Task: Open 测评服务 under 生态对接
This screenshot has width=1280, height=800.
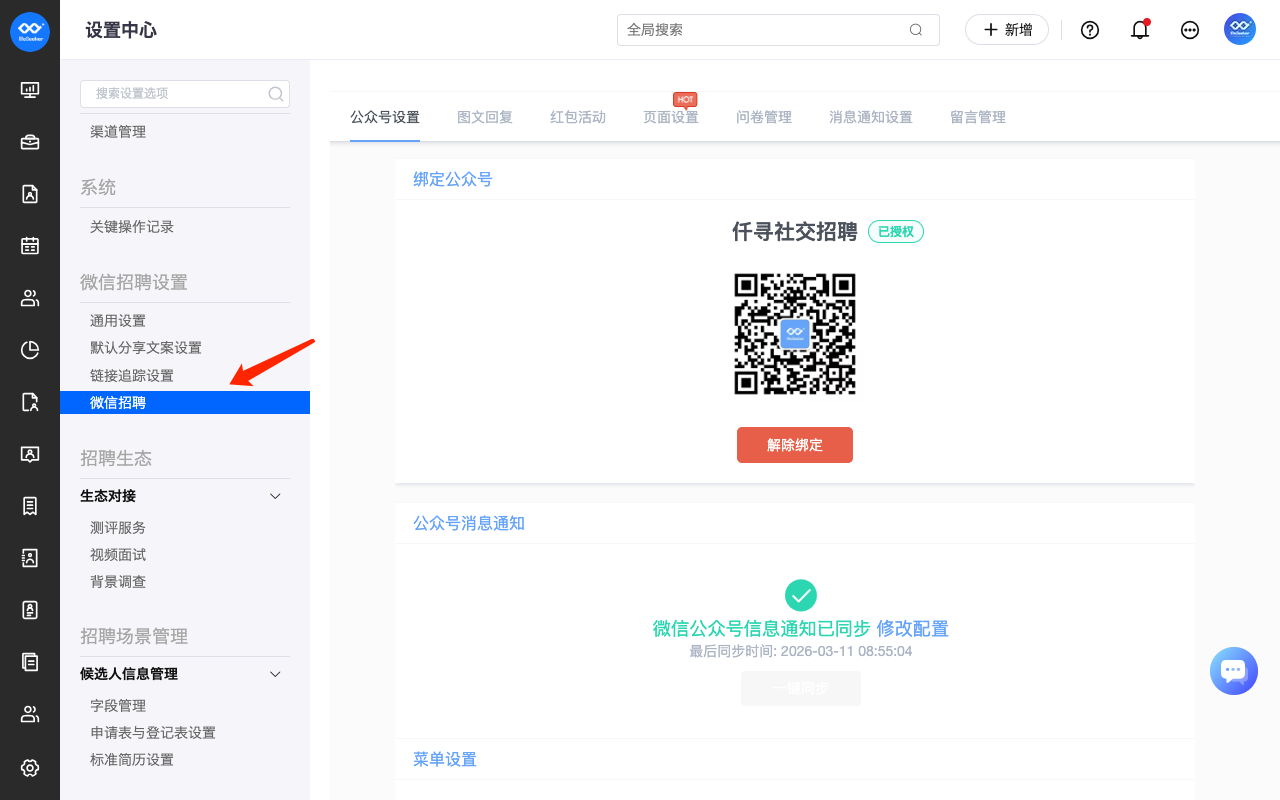Action: pyautogui.click(x=118, y=528)
